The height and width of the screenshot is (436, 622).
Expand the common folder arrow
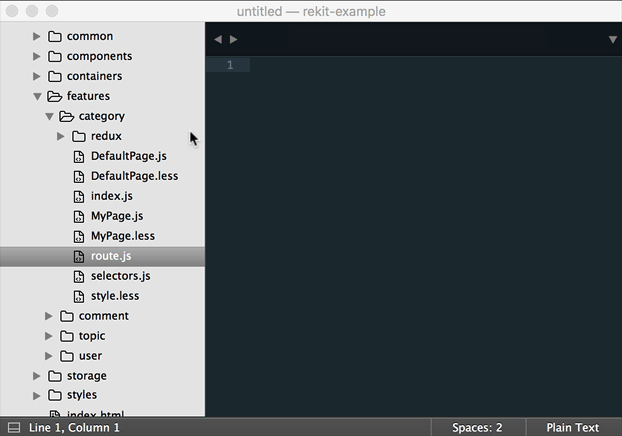(36, 36)
